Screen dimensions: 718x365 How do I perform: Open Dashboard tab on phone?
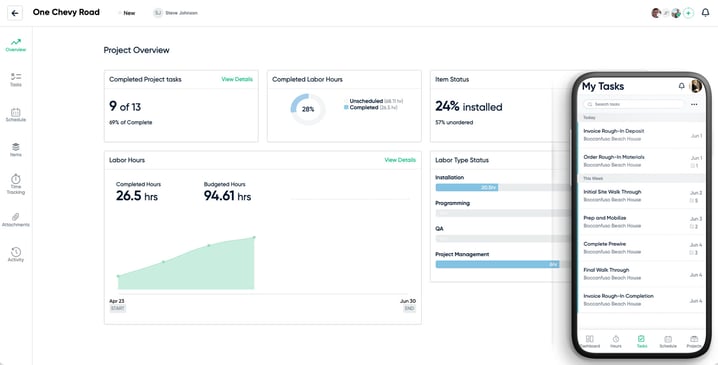pyautogui.click(x=589, y=342)
